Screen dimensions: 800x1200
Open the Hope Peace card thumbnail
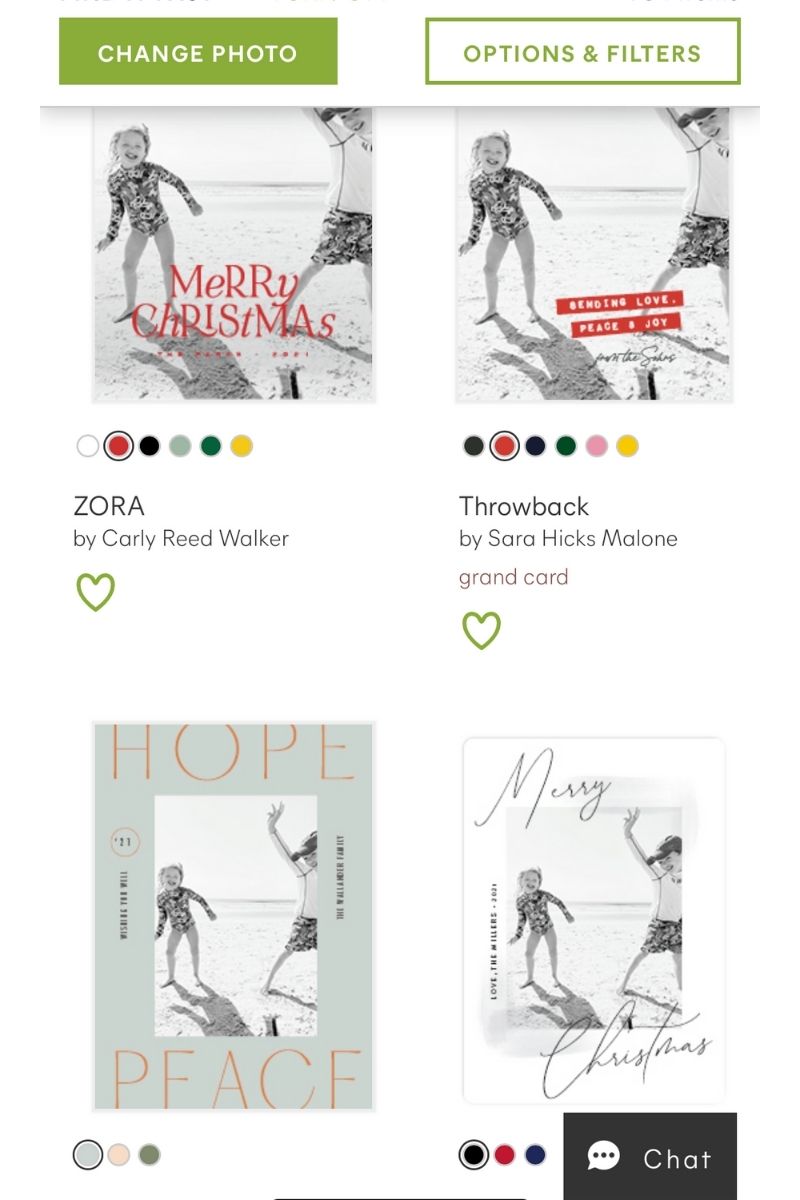coord(233,916)
